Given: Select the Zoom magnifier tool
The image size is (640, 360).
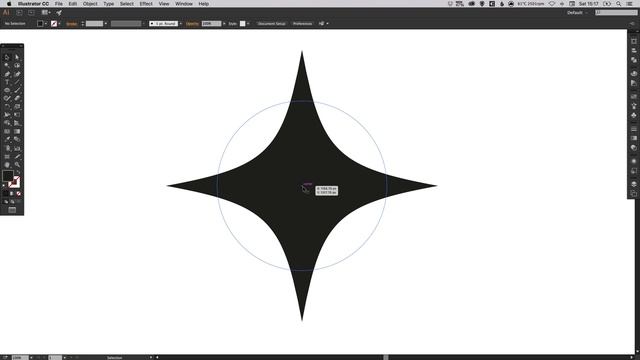Looking at the screenshot, I should pos(17,165).
